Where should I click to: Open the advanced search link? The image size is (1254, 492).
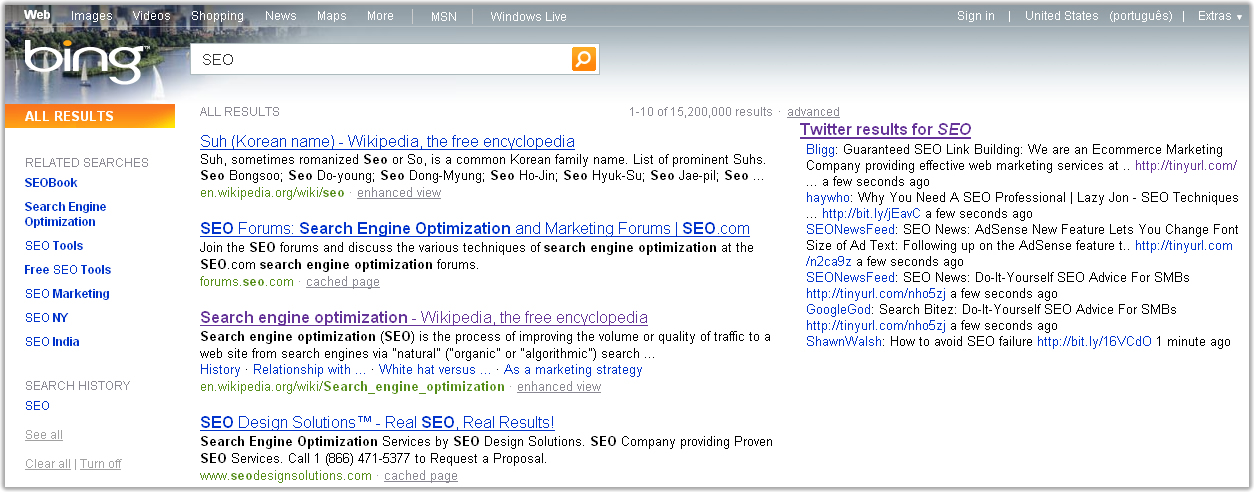(813, 112)
